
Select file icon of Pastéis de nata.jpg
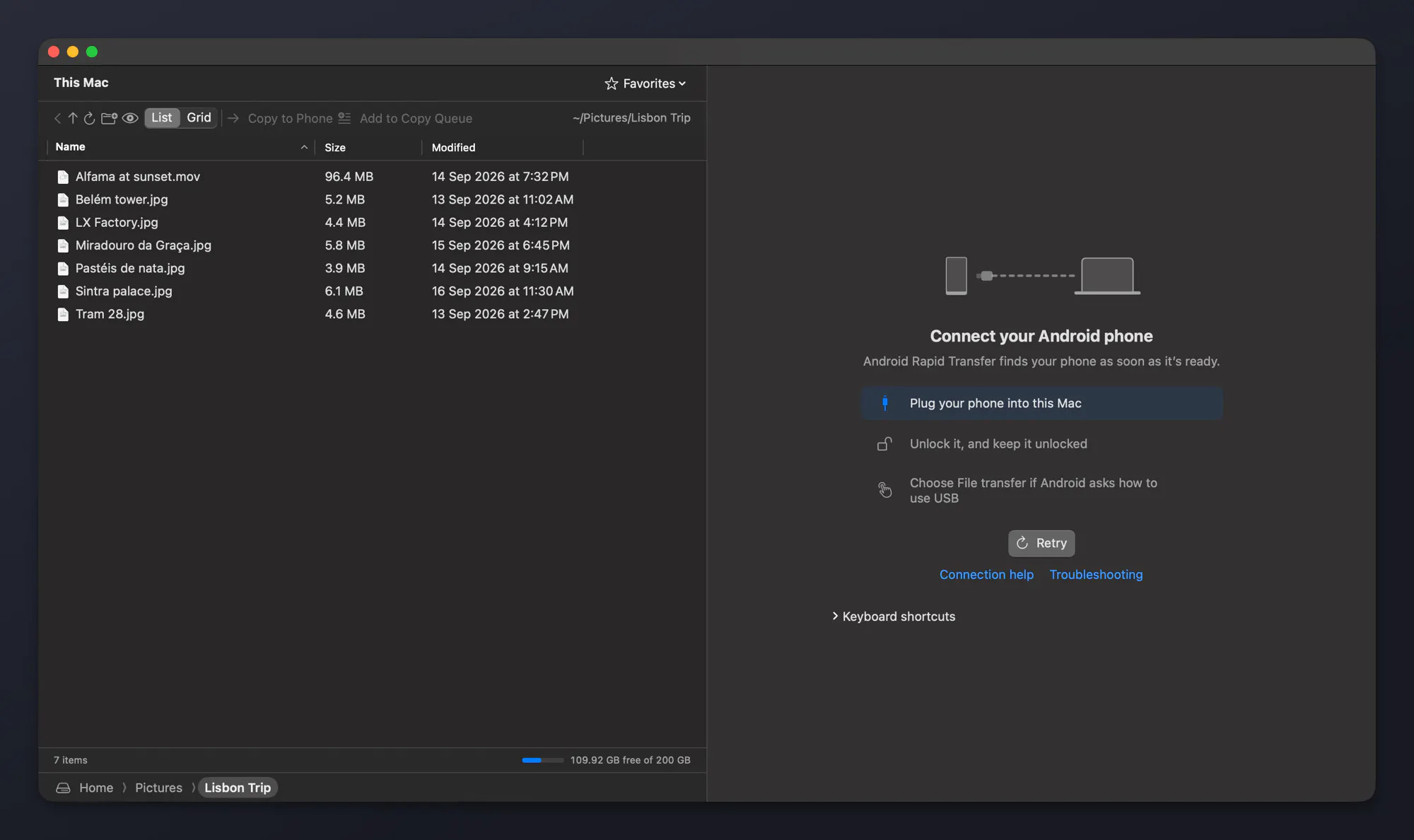(63, 269)
